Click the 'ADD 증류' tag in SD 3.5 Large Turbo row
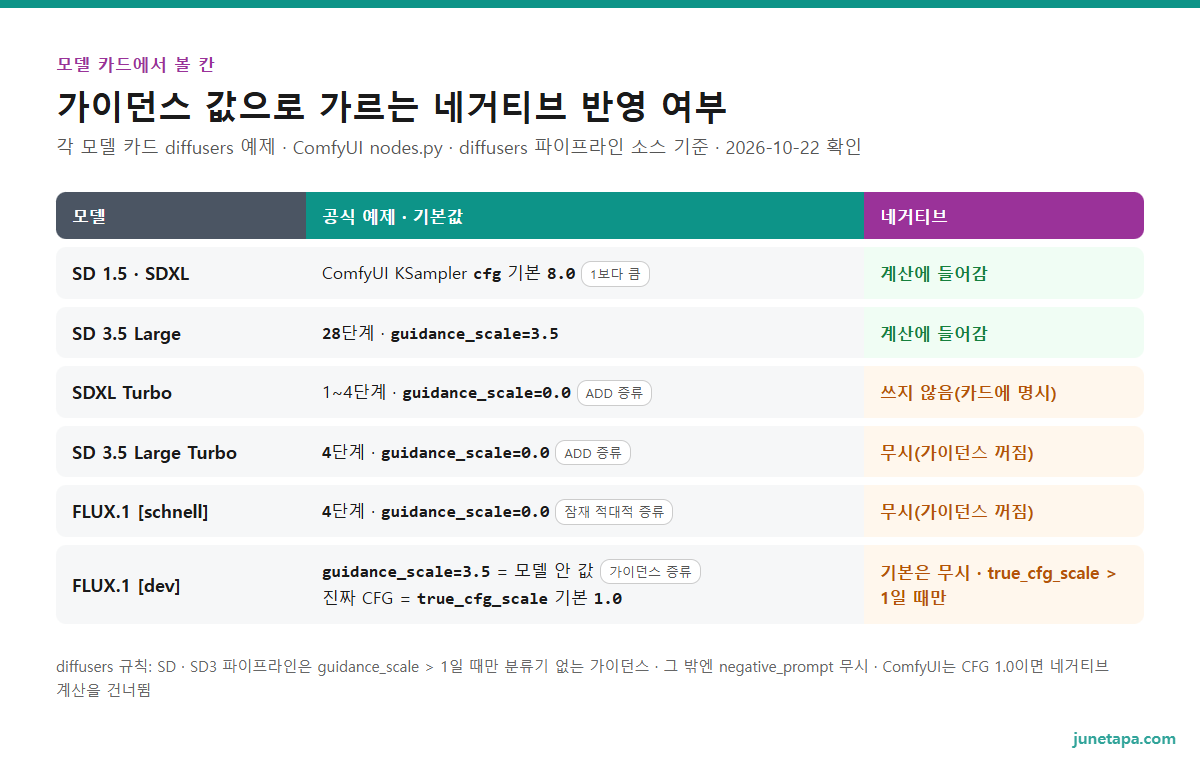Viewport: 1200px width, 766px height. (593, 453)
